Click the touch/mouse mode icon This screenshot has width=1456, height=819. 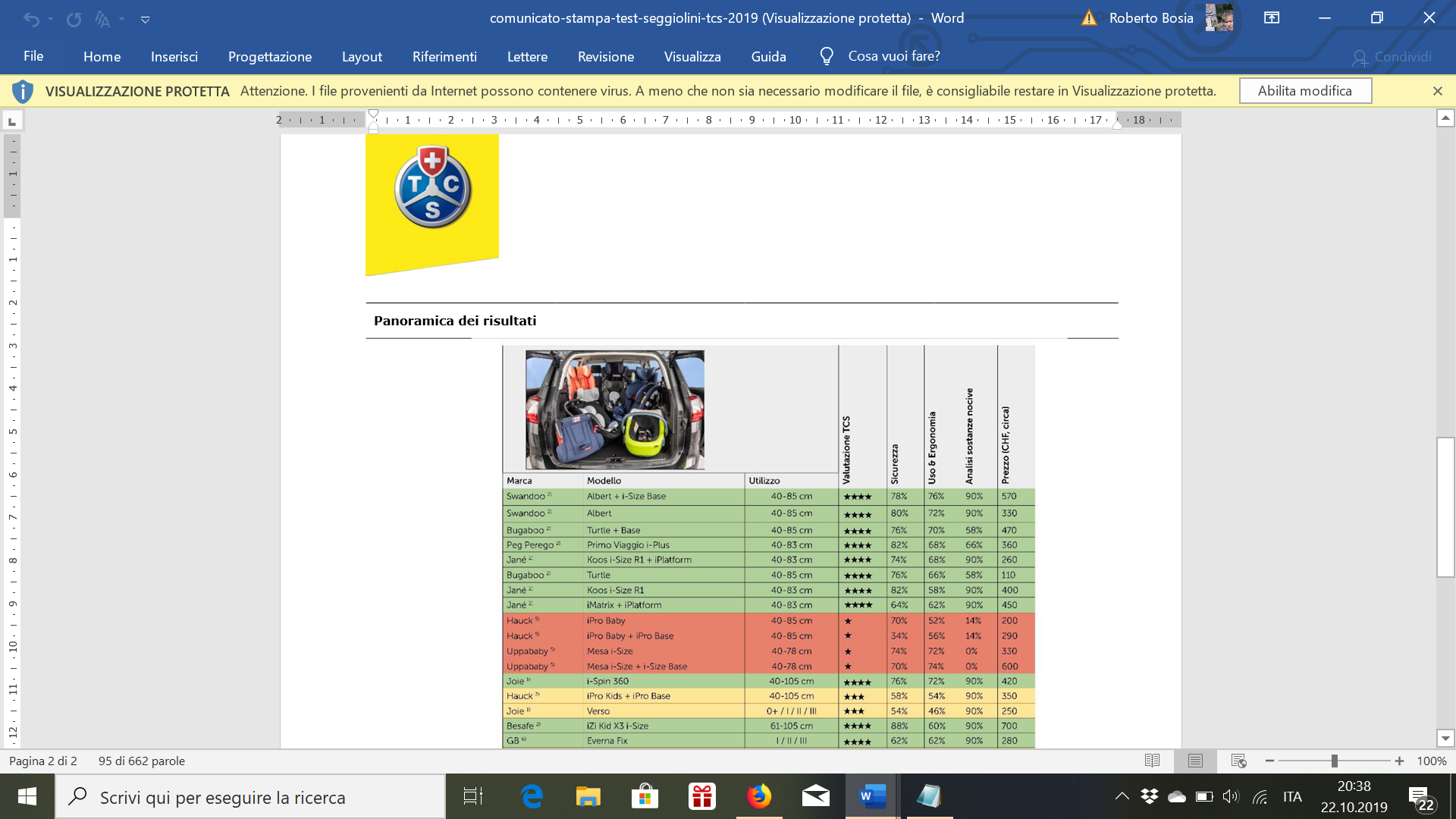tap(102, 19)
